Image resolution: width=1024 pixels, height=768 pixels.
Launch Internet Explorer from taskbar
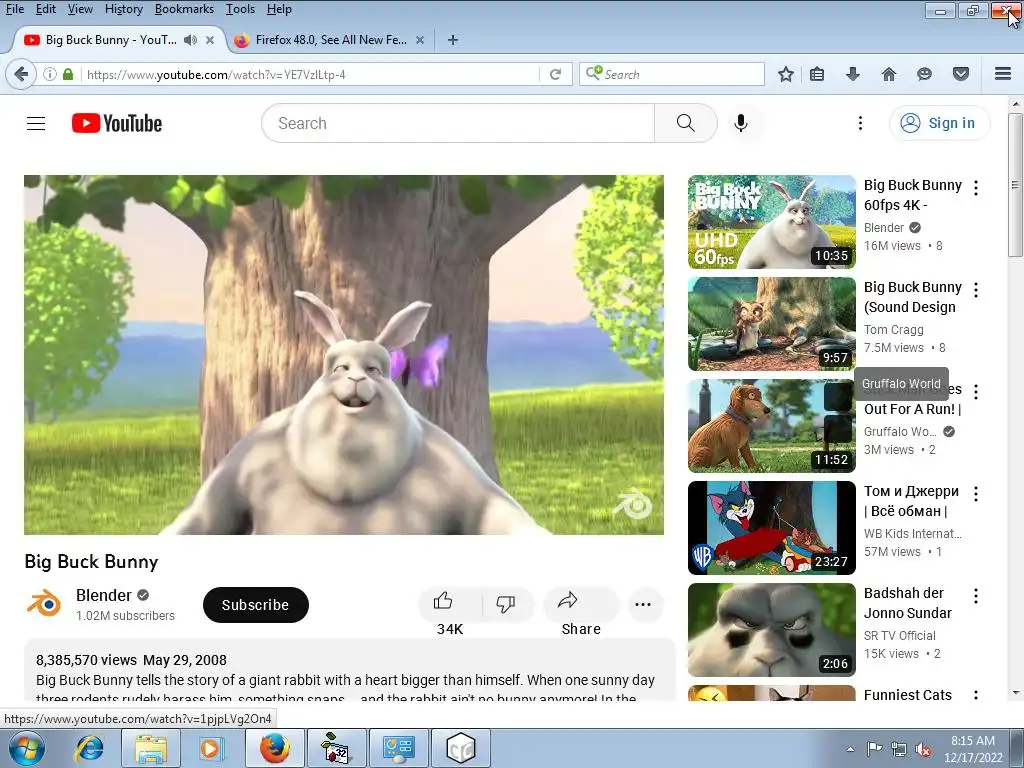[89, 749]
